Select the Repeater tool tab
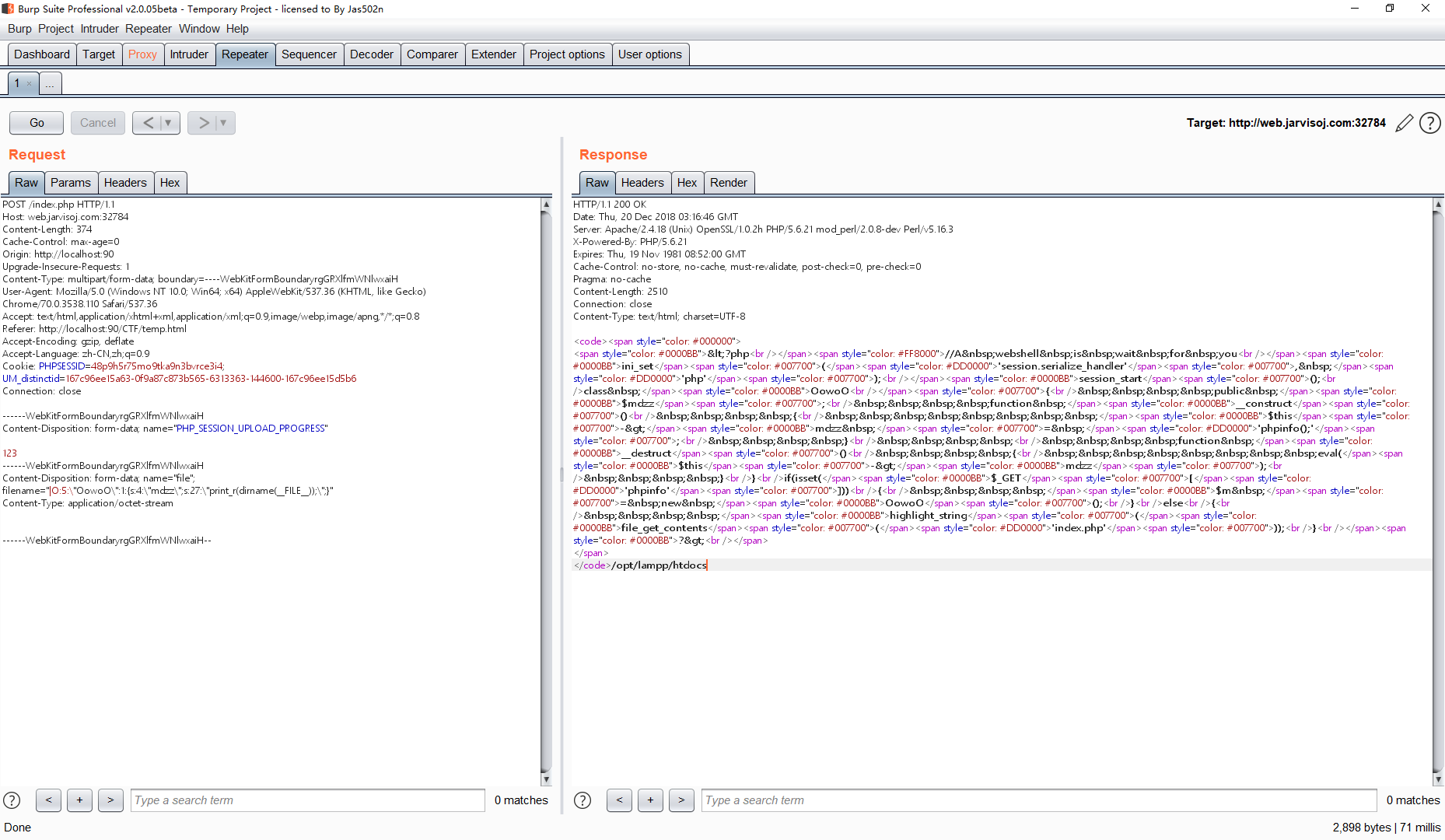 (245, 54)
